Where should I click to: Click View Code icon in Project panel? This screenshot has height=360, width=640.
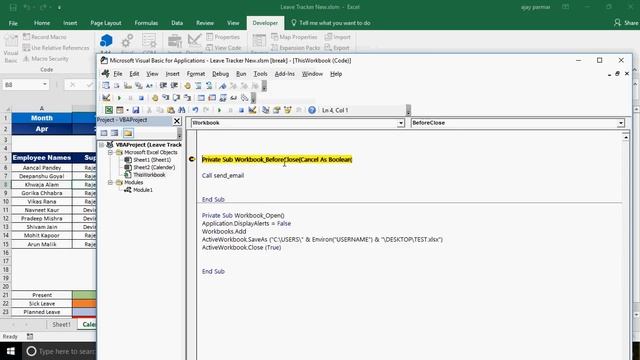[104, 133]
